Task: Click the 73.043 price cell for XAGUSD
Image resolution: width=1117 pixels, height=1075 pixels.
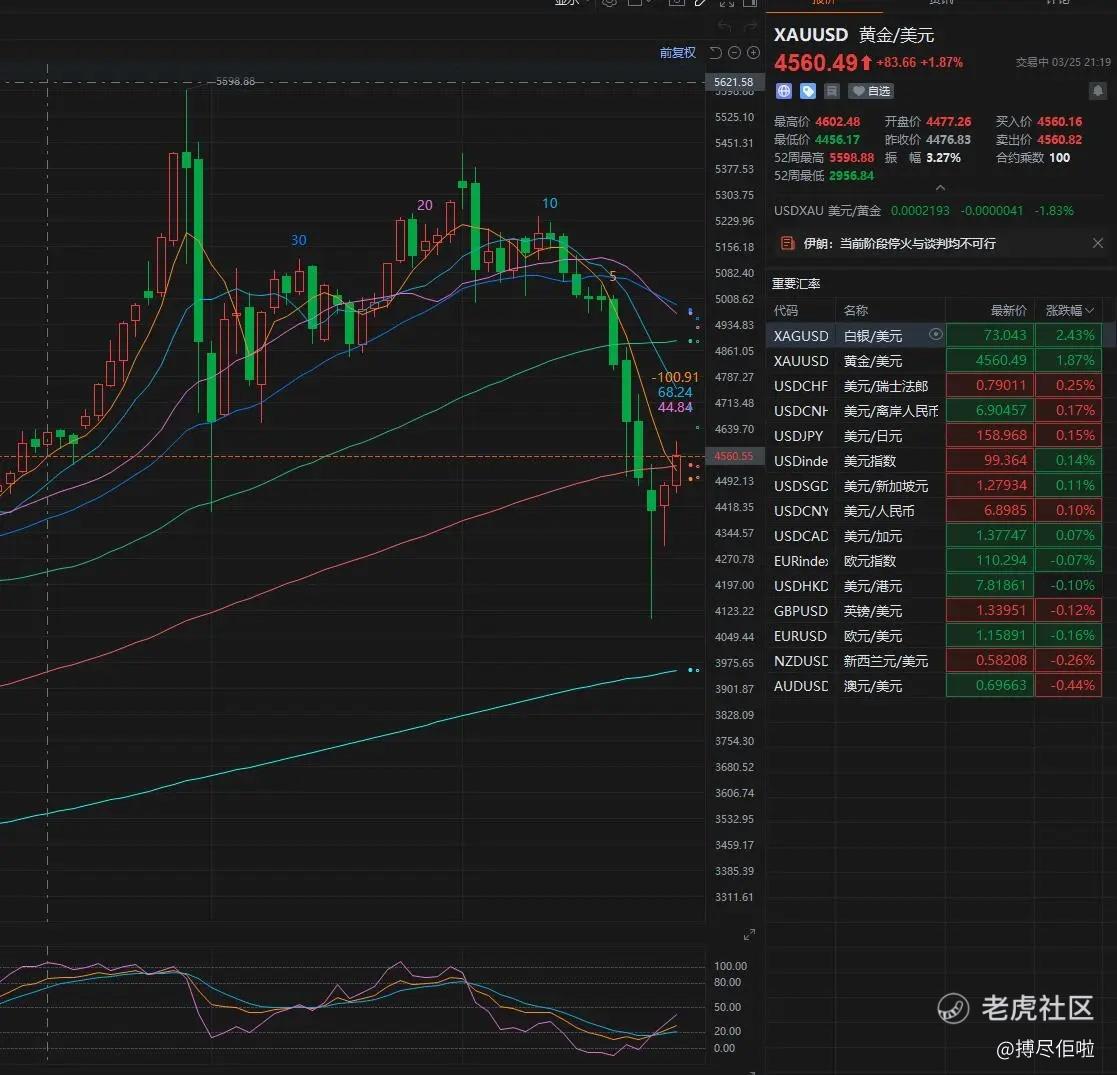Action: point(989,336)
